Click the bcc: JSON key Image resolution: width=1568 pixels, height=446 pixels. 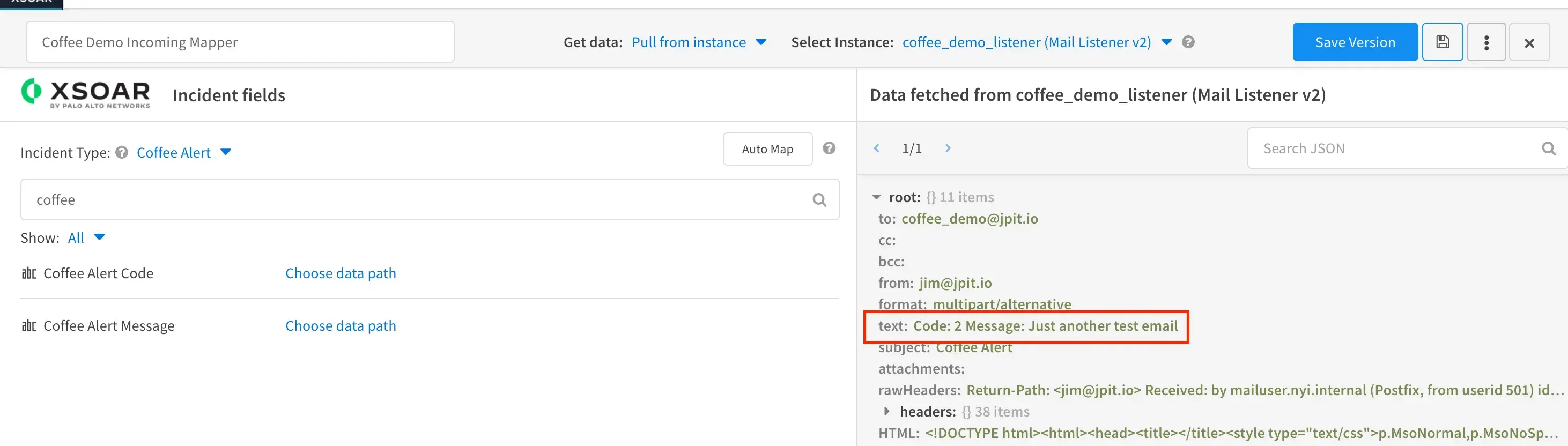tap(891, 262)
